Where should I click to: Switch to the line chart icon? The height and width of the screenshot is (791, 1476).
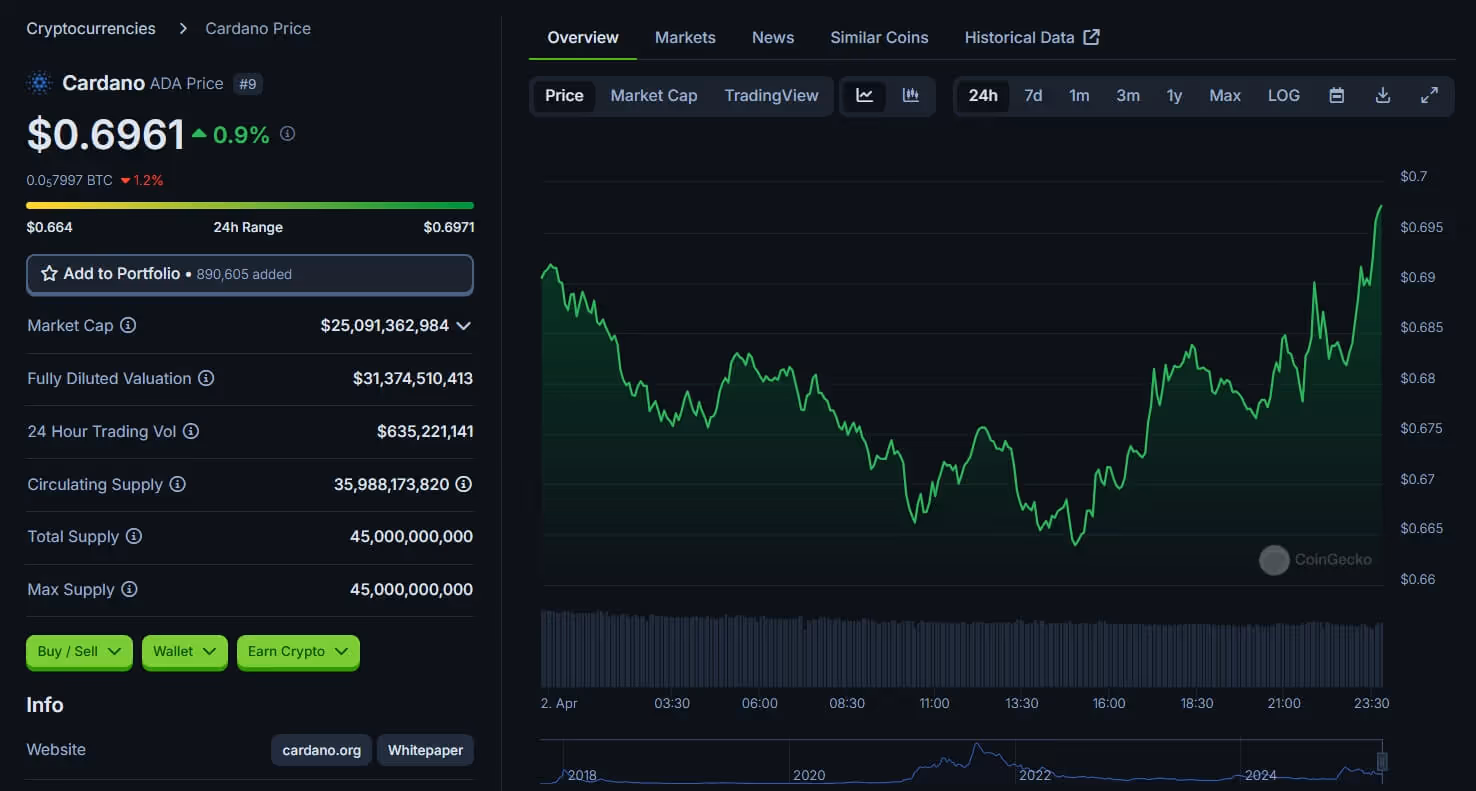[x=865, y=96]
